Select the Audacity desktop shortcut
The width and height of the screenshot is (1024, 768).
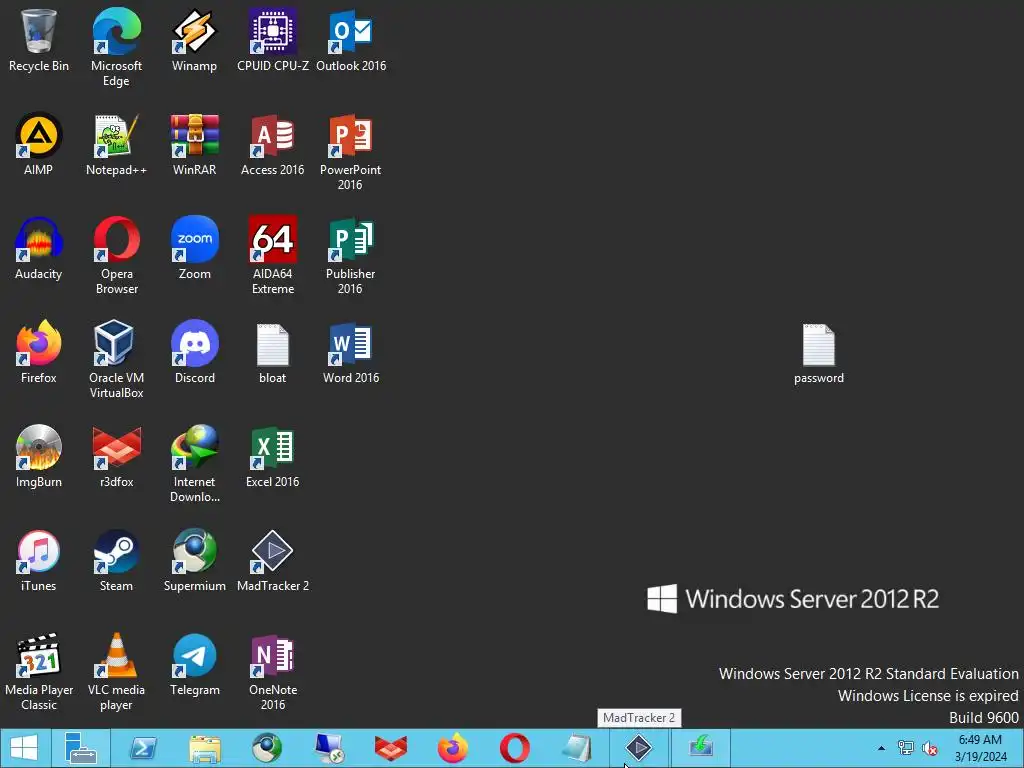[39, 248]
